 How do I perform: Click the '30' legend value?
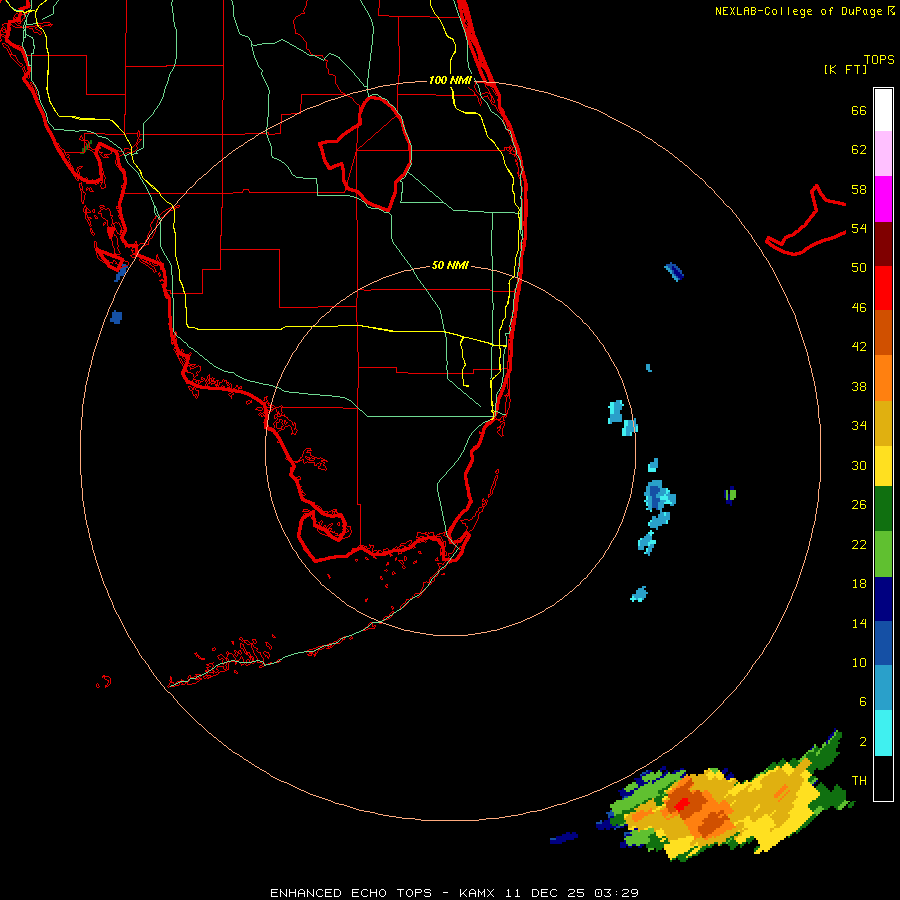pyautogui.click(x=859, y=465)
